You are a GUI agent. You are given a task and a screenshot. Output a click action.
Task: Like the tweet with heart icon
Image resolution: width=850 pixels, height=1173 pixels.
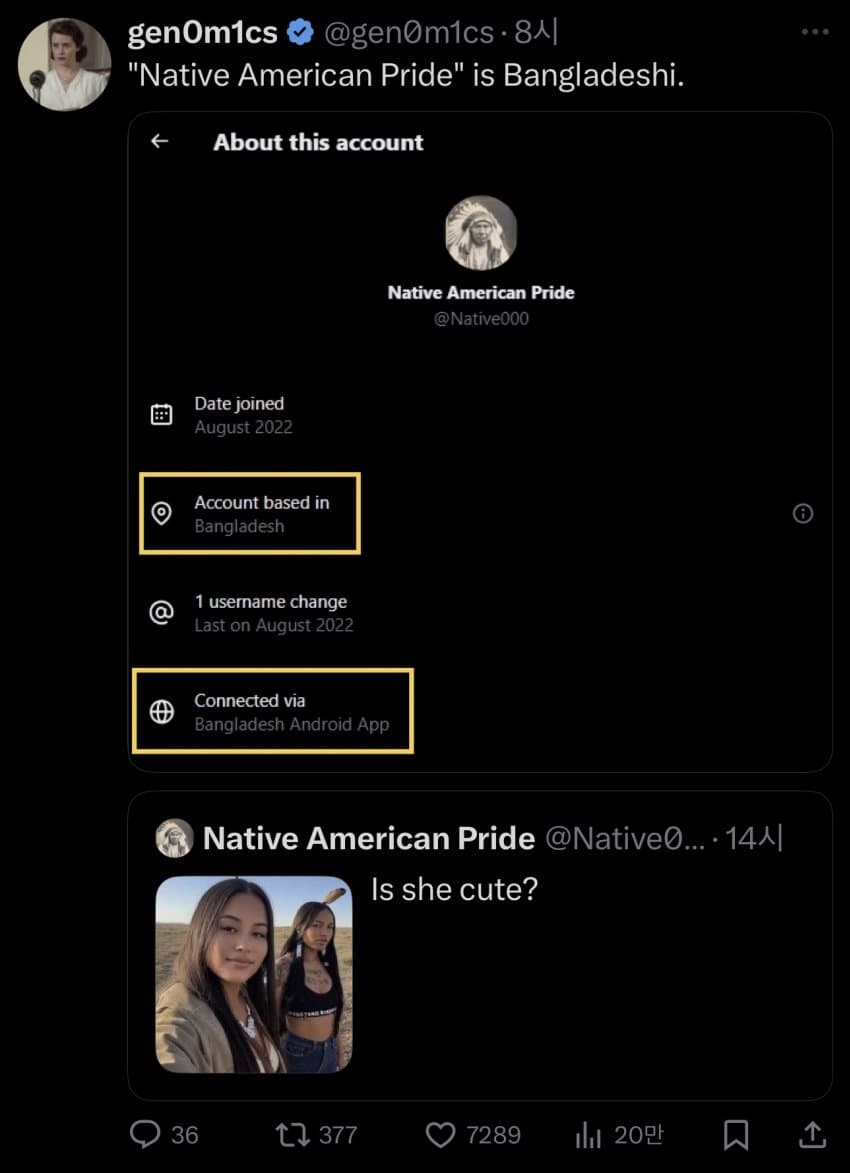click(441, 1134)
